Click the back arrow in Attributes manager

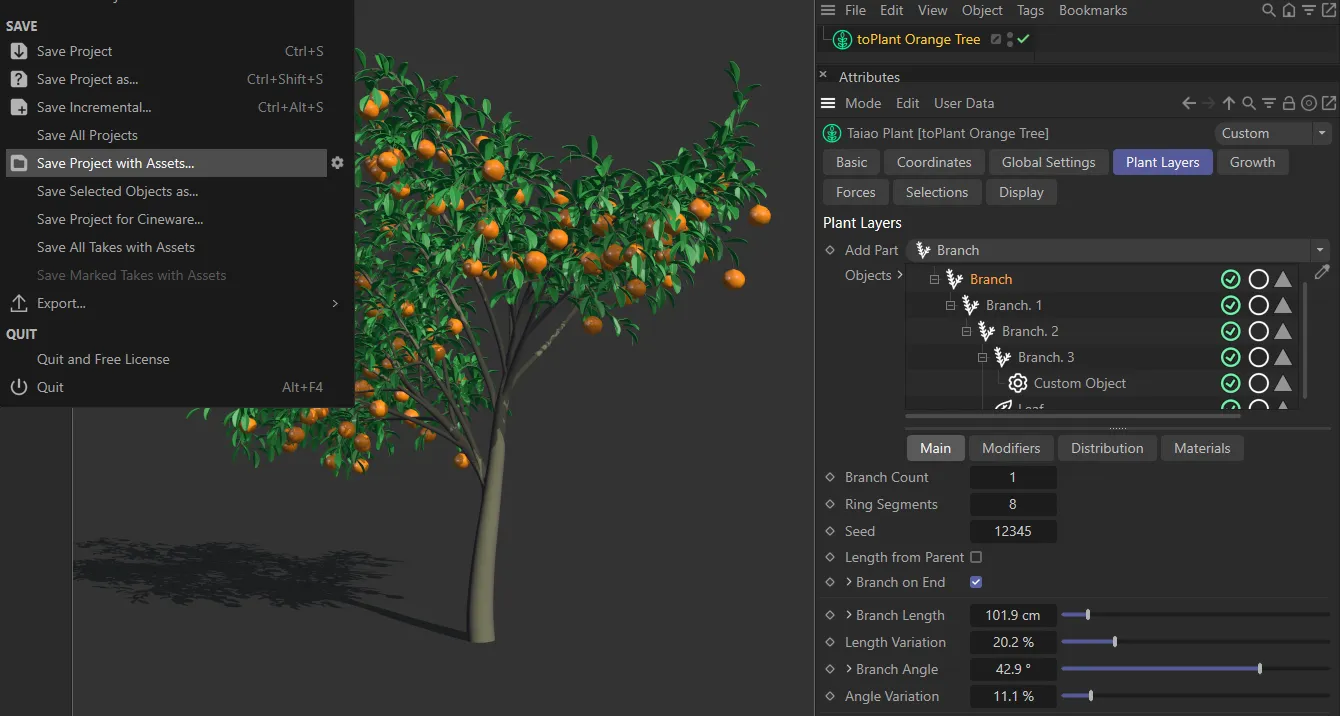[x=1188, y=103]
